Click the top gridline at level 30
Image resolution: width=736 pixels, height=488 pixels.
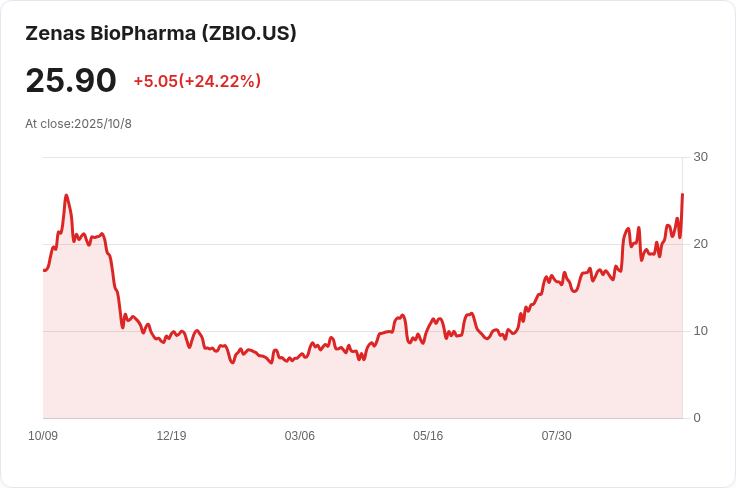coord(360,157)
